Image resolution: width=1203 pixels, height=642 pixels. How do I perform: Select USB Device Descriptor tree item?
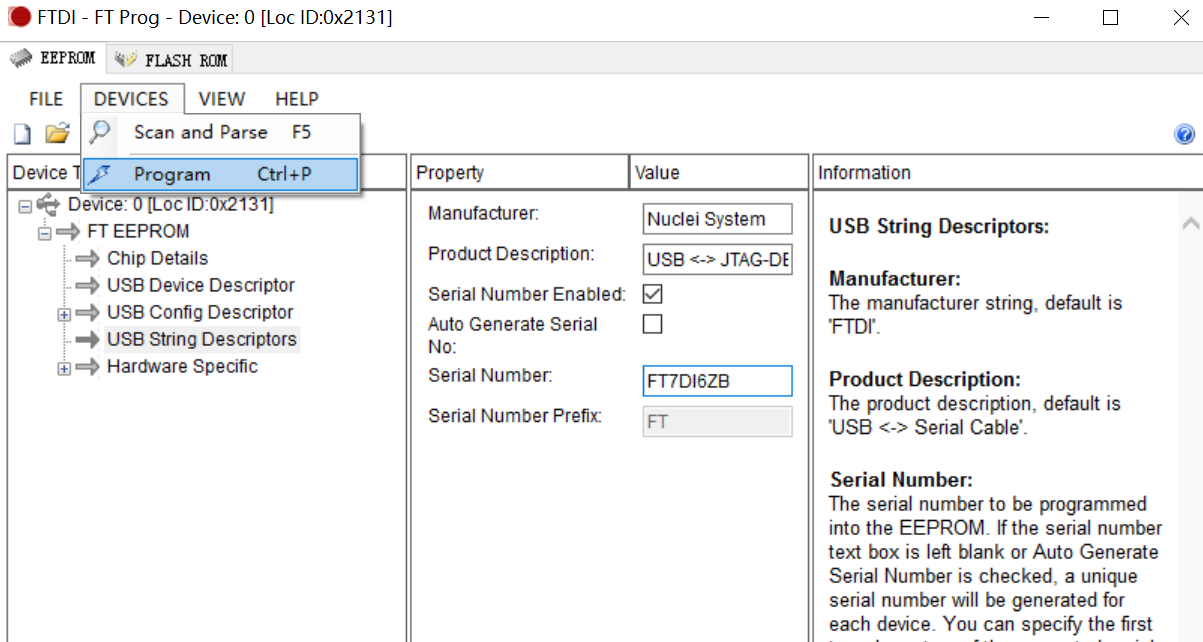(201, 285)
